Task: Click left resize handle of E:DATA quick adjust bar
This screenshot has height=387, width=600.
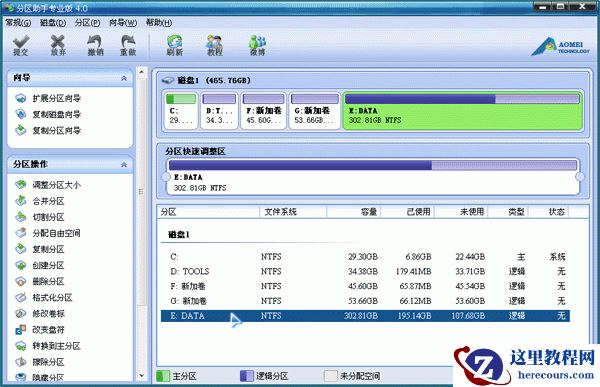Action: point(166,177)
